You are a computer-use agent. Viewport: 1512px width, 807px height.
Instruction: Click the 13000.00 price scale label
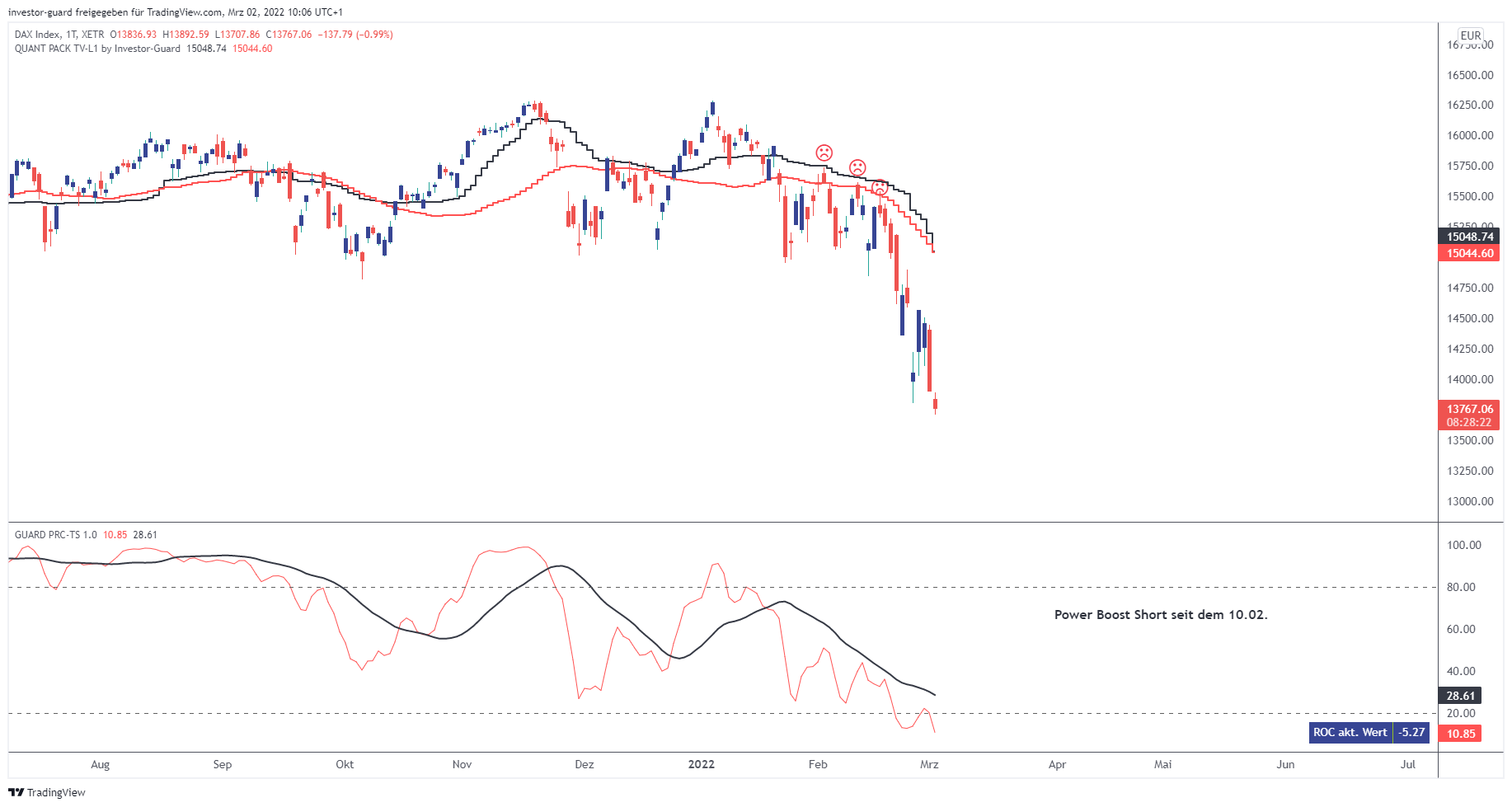tap(1470, 501)
